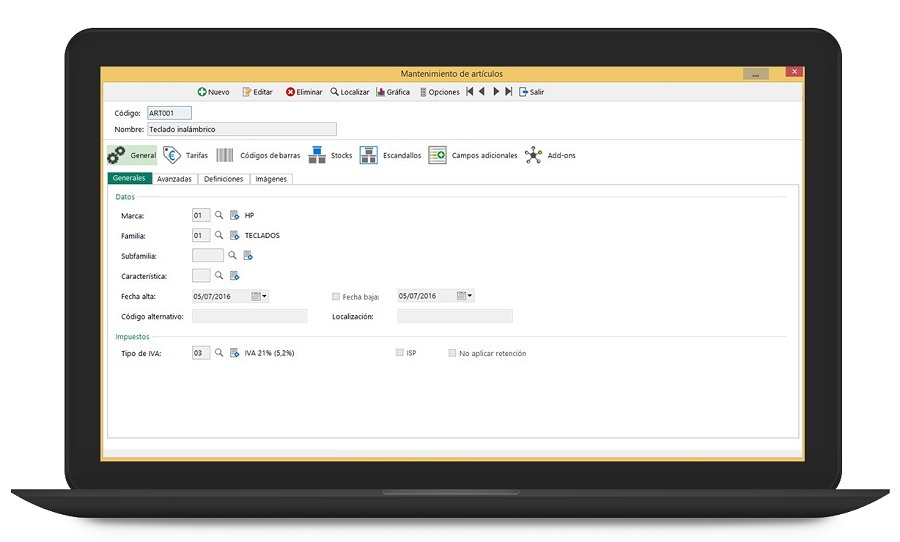Switch to the Avanzadas tab
The height and width of the screenshot is (542, 900).
pos(174,179)
